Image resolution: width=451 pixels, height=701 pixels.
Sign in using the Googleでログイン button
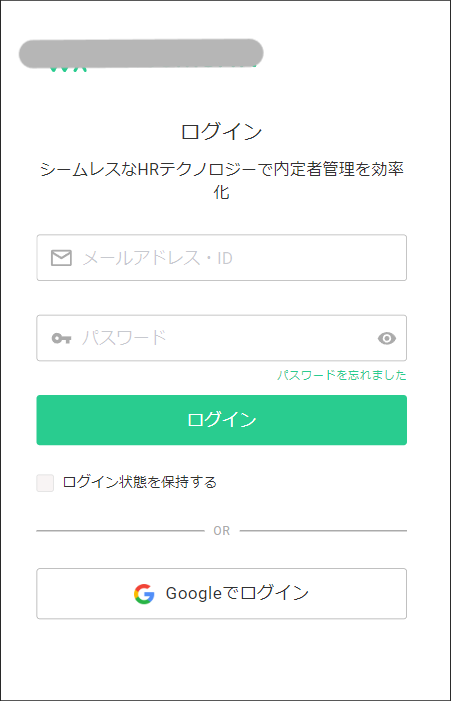pyautogui.click(x=222, y=594)
